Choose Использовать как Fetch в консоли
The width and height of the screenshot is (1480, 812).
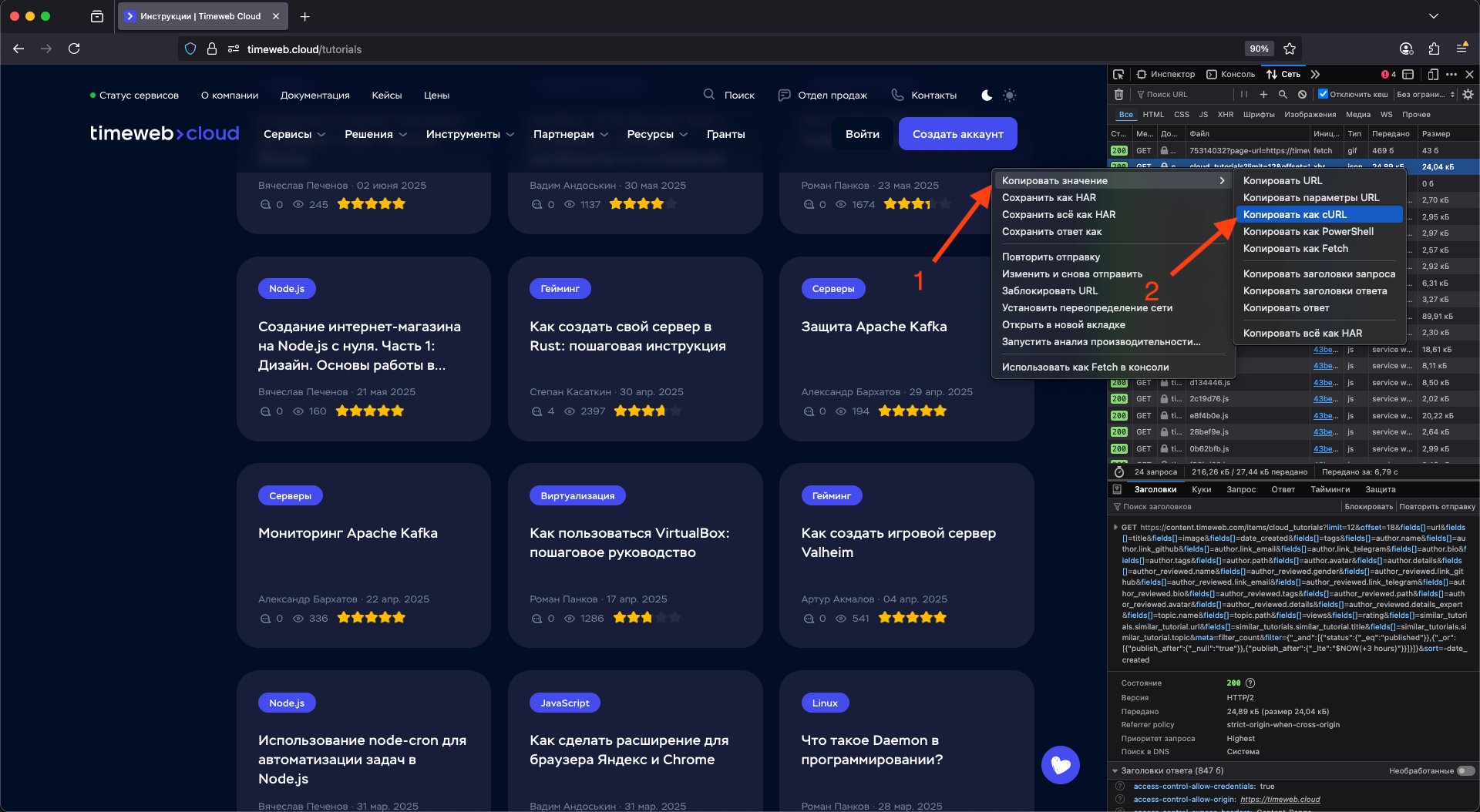coord(1113,367)
